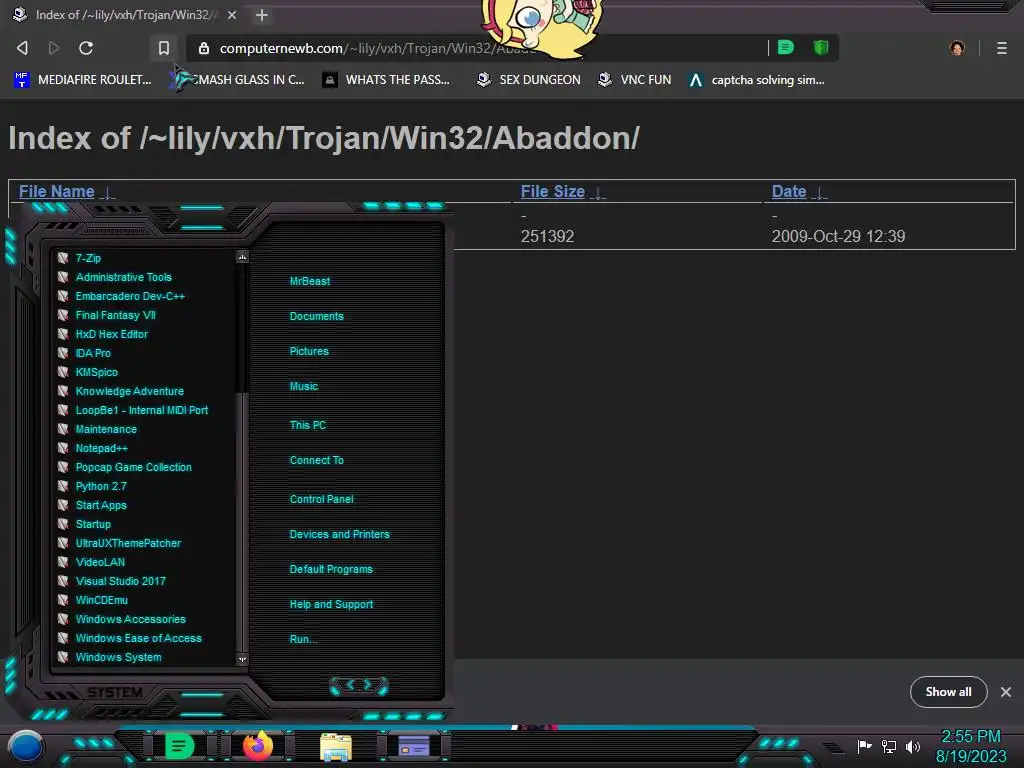Open Control Panel from Start menu
The height and width of the screenshot is (768, 1024).
(x=321, y=499)
